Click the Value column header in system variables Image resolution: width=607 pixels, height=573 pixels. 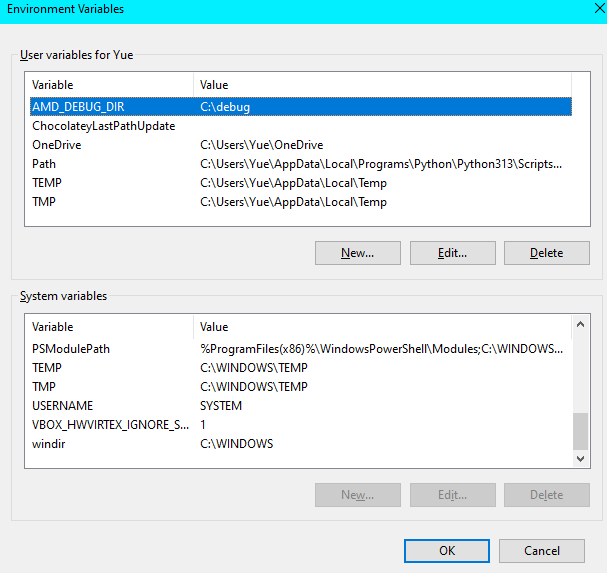click(380, 327)
